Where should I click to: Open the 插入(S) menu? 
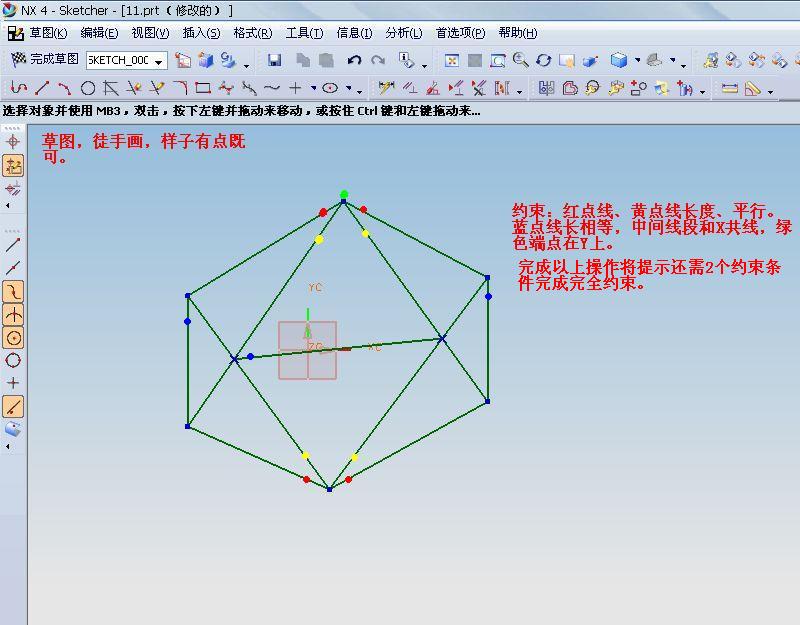pyautogui.click(x=202, y=33)
